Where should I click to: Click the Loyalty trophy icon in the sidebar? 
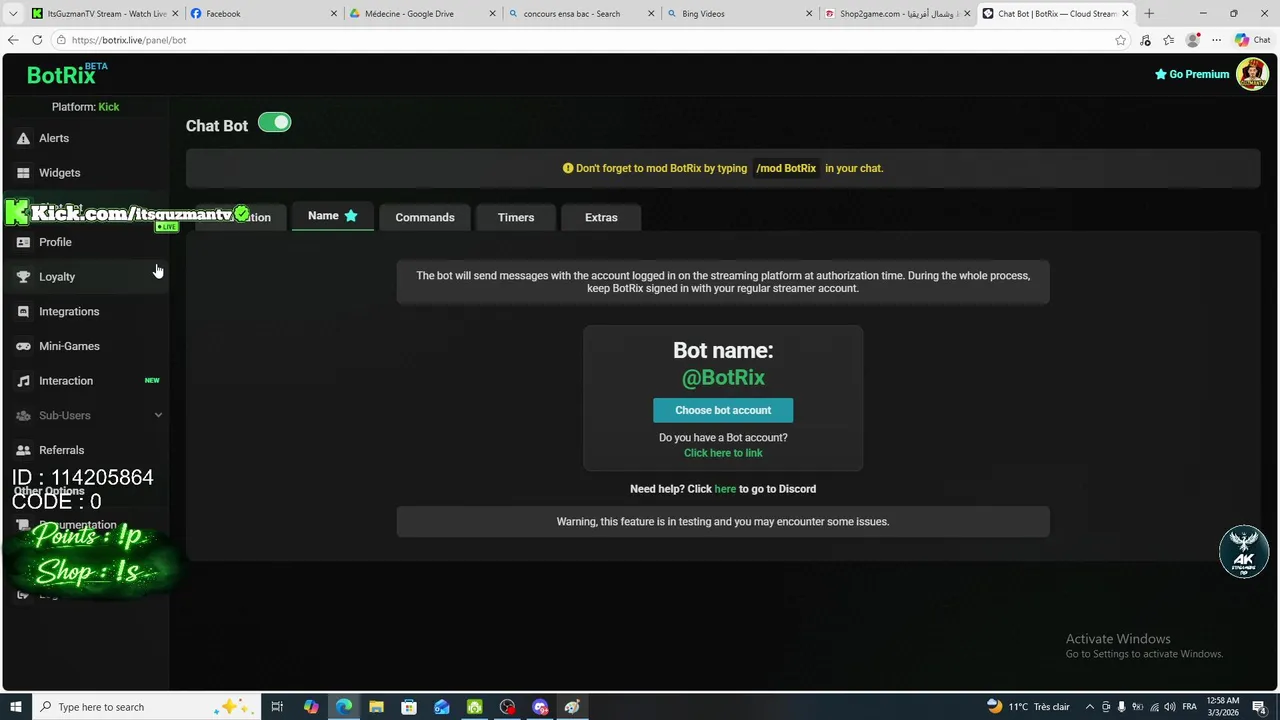coord(23,277)
